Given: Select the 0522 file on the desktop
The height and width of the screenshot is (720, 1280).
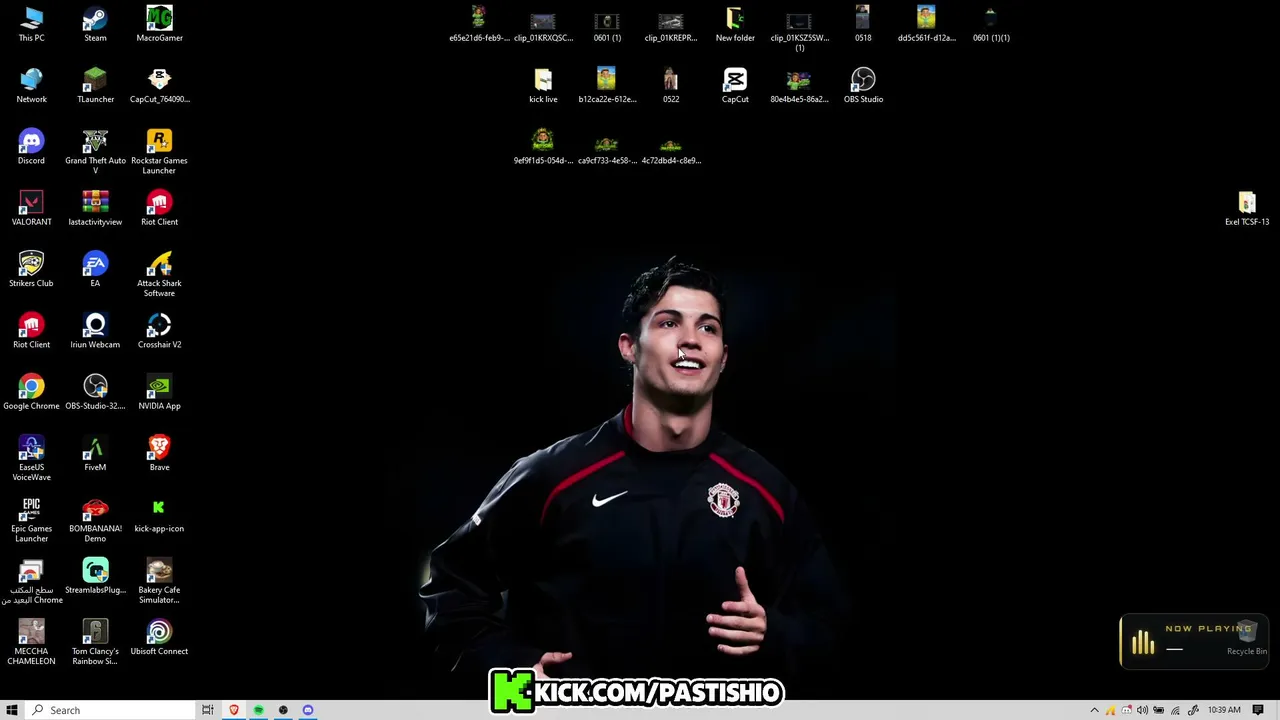Looking at the screenshot, I should 671,85.
